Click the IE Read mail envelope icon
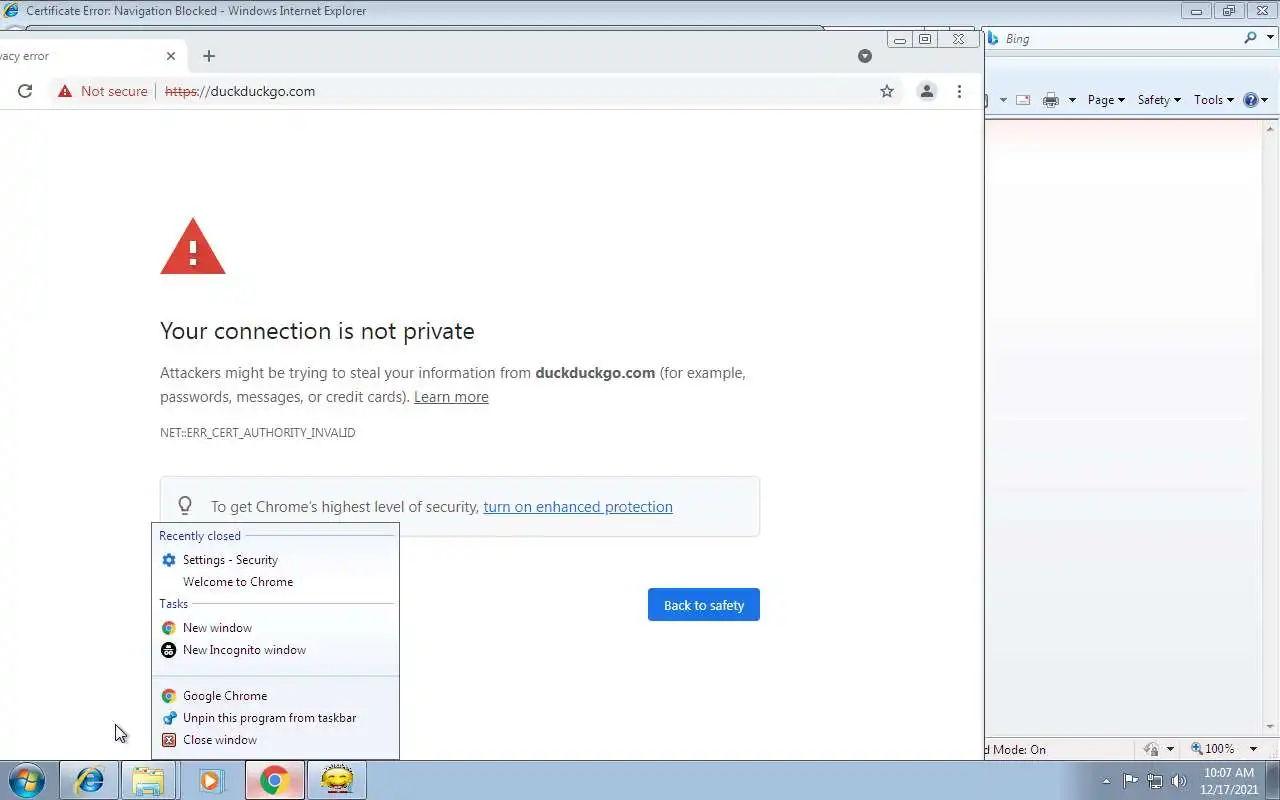Viewport: 1280px width, 800px height. click(x=1023, y=100)
